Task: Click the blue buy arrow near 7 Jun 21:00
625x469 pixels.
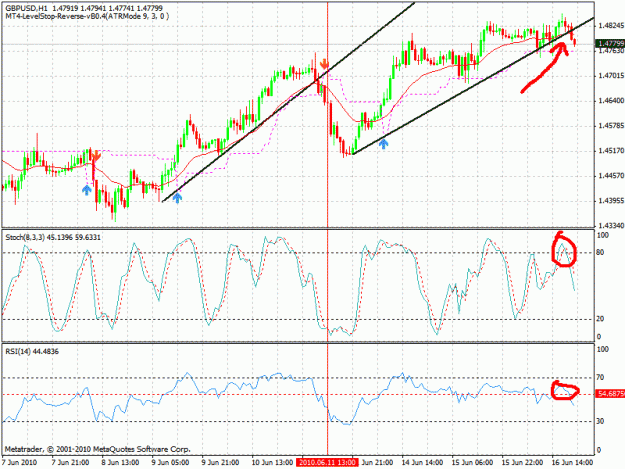Action: pyautogui.click(x=86, y=190)
